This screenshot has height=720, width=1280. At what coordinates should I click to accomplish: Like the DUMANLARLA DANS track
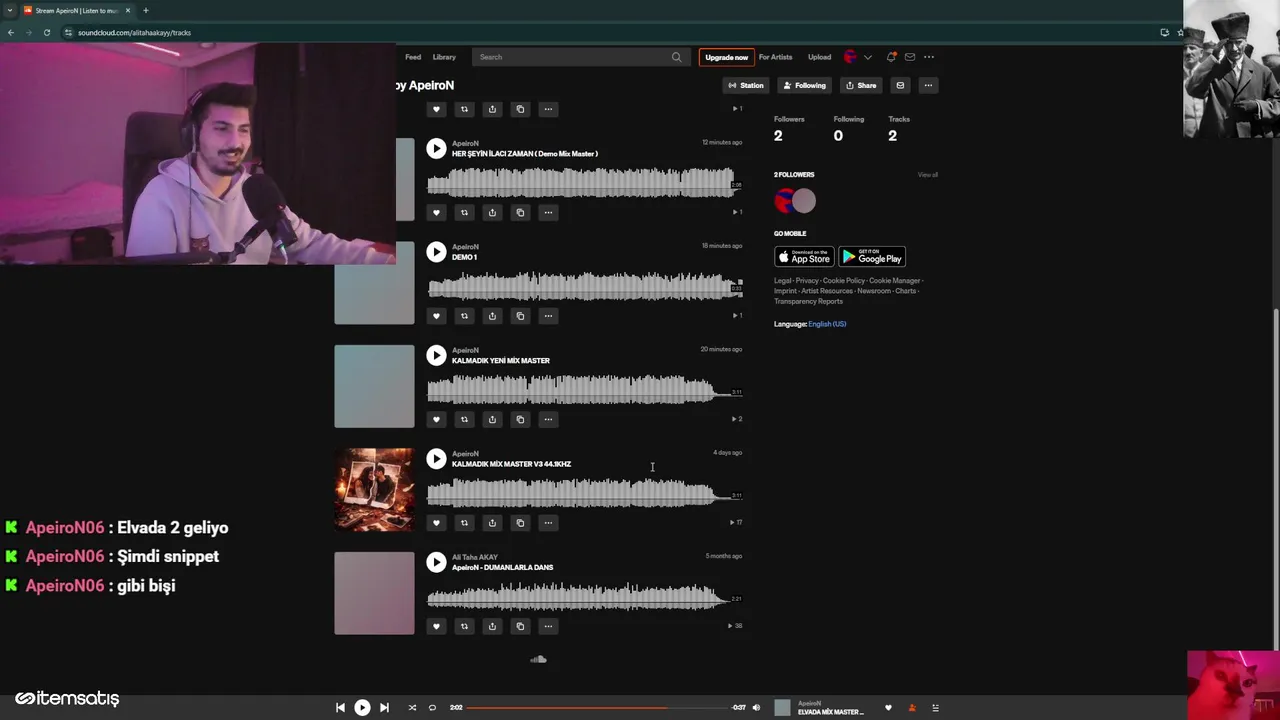(436, 626)
